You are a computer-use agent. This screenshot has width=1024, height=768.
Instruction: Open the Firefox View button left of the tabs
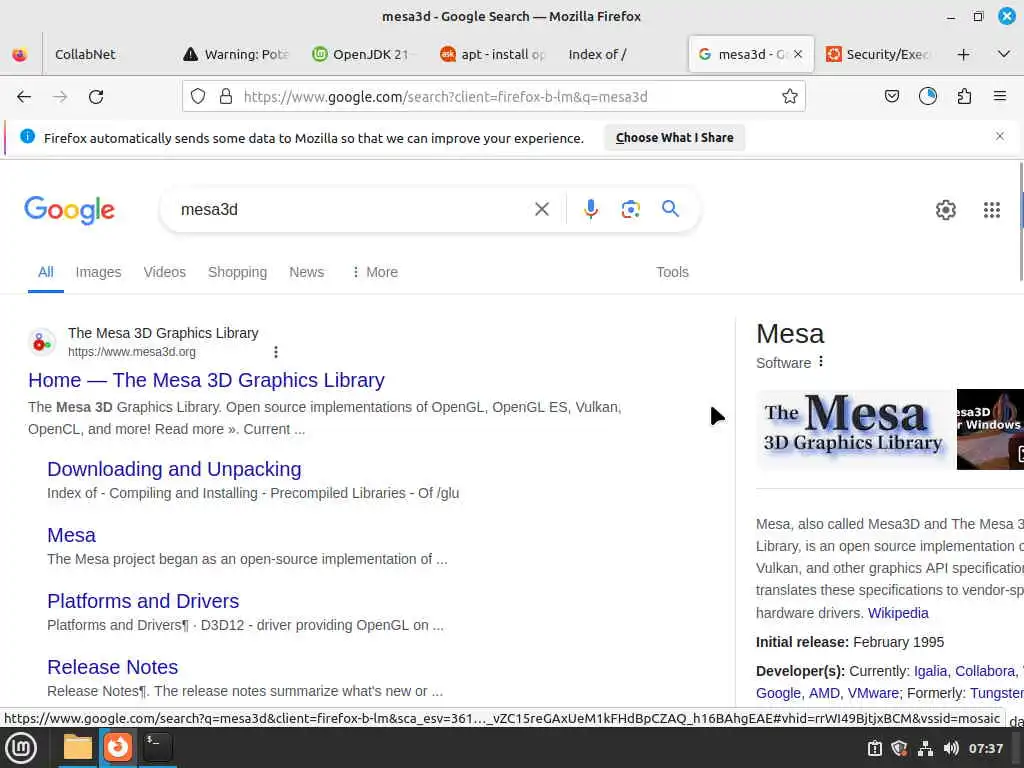coord(20,54)
